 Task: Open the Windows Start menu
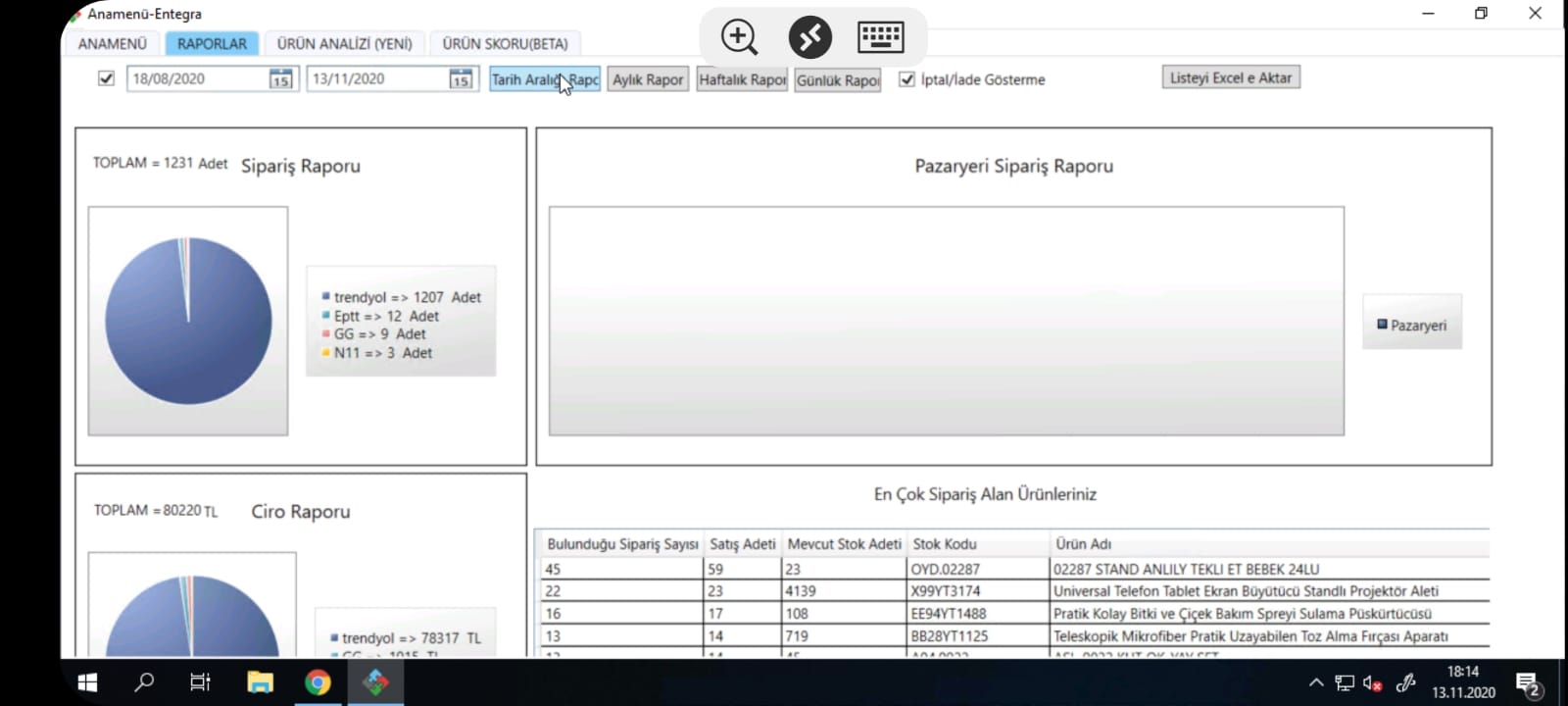pos(87,682)
